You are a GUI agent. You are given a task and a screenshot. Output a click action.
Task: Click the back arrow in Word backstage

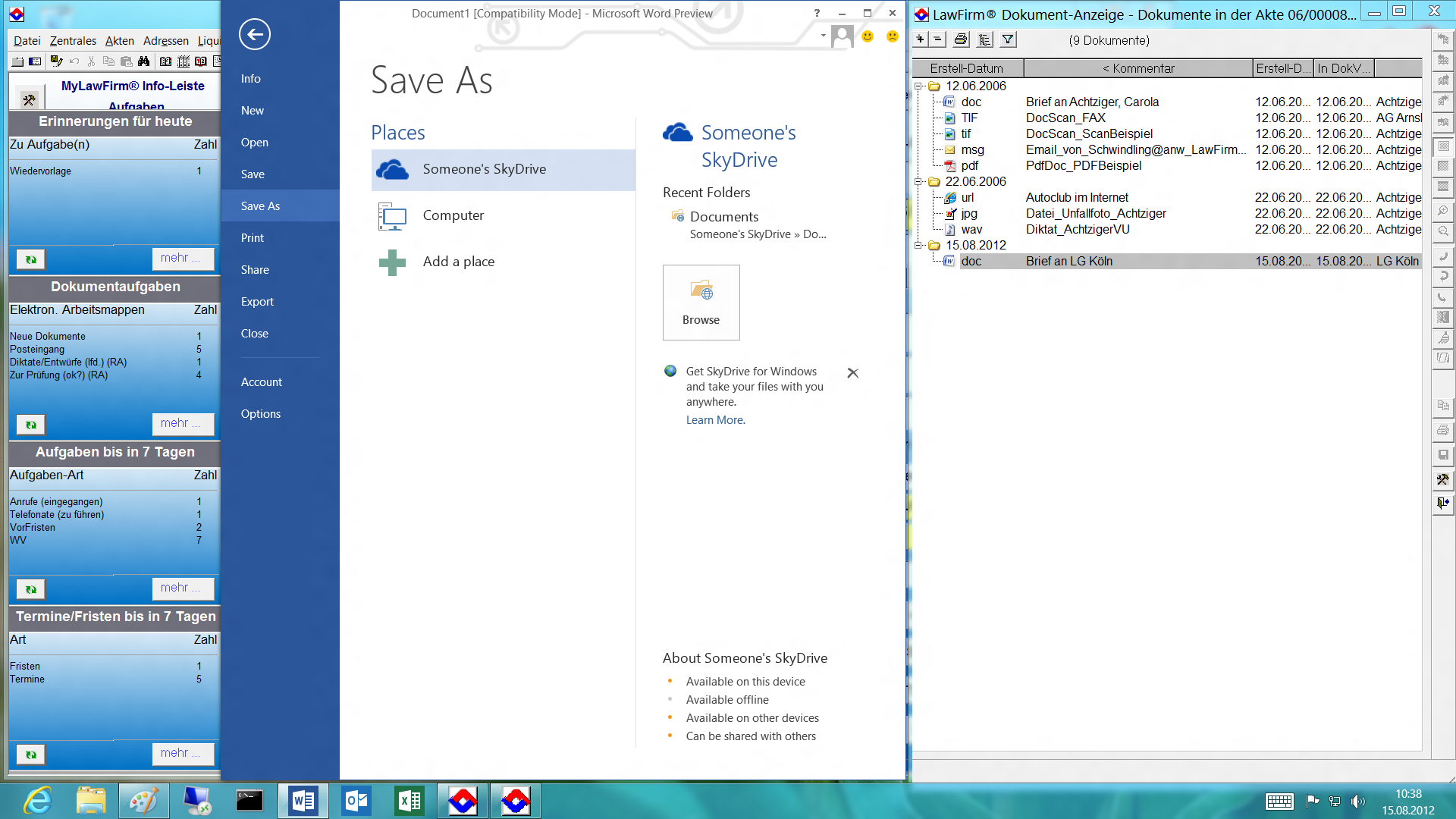pyautogui.click(x=255, y=34)
